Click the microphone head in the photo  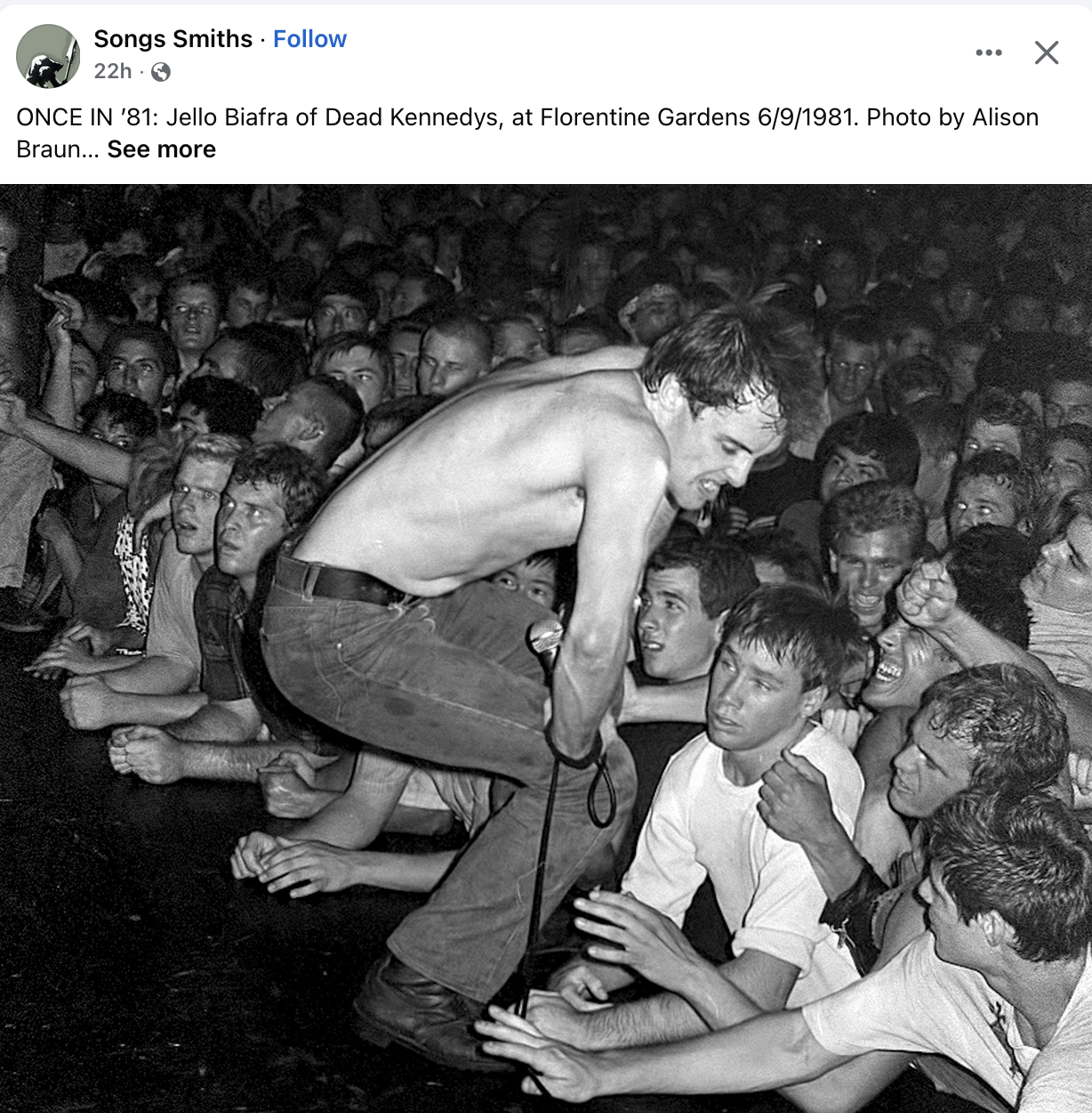pyautogui.click(x=545, y=637)
